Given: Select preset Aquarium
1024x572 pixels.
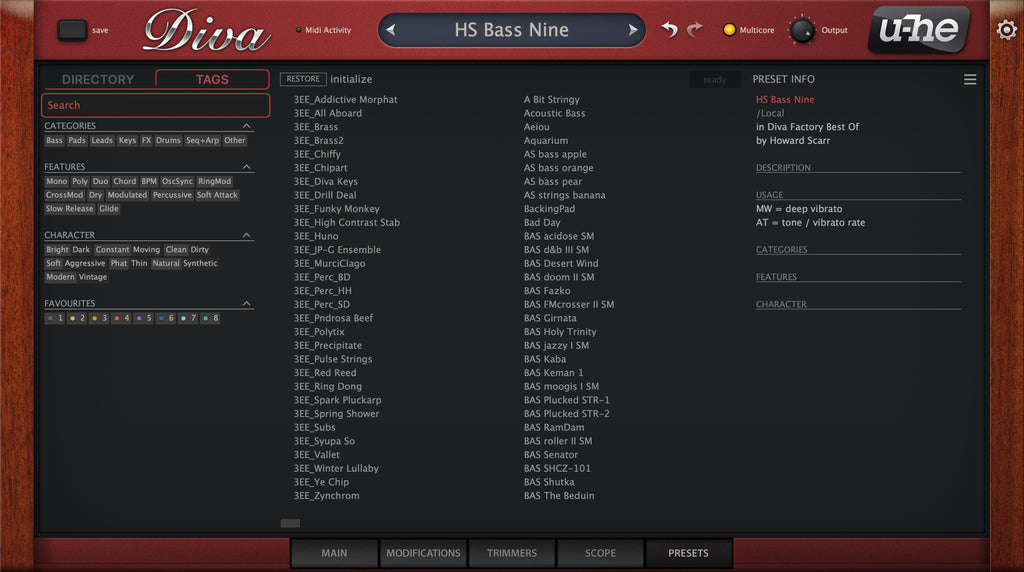Looking at the screenshot, I should tap(546, 140).
